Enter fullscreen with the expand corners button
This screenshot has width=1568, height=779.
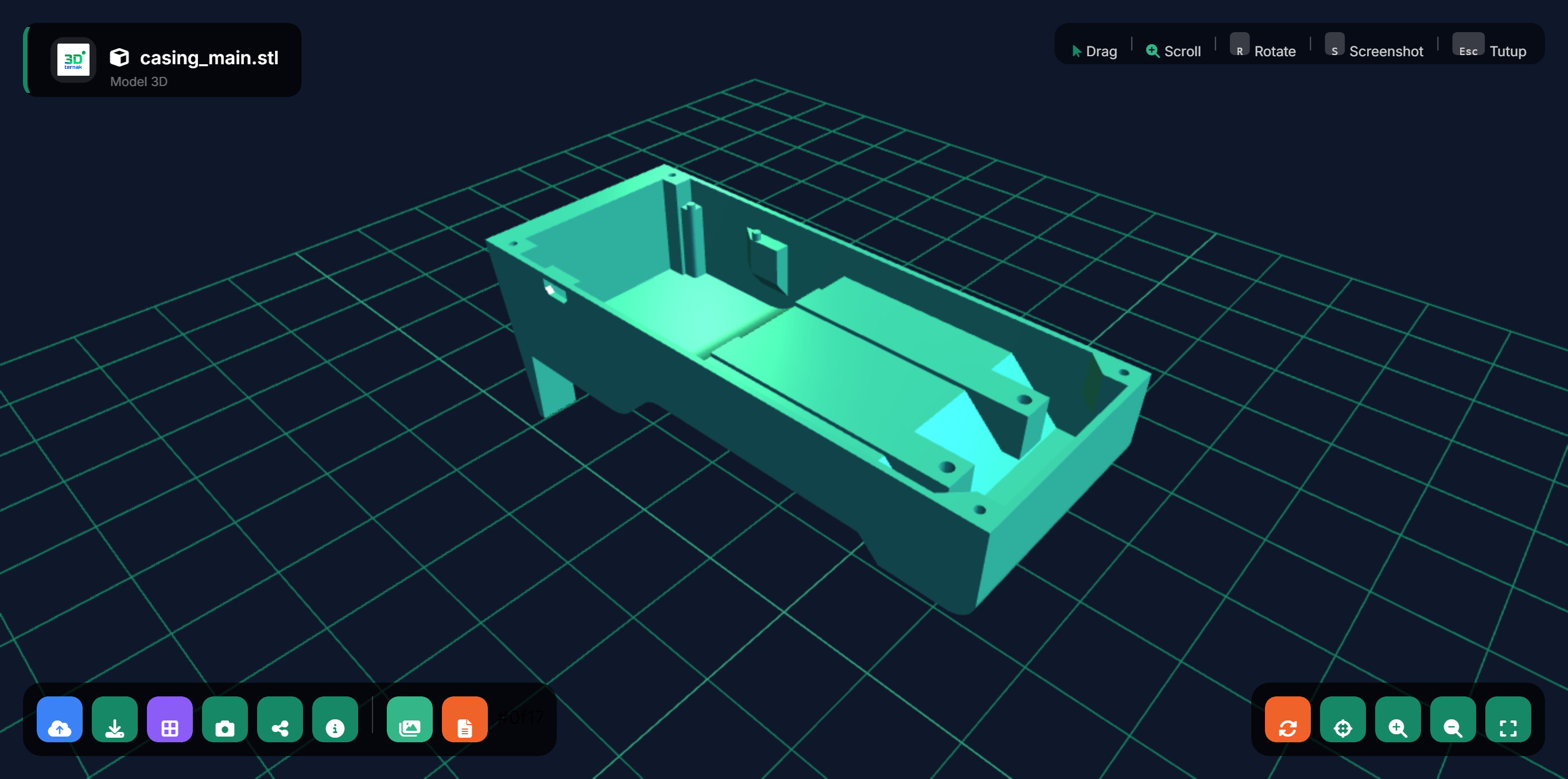point(1508,719)
